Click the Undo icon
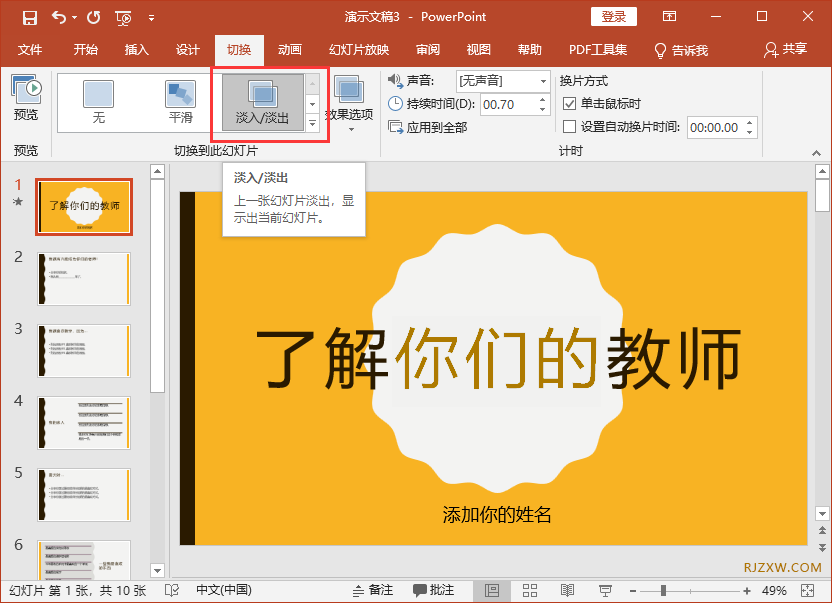Screen dimensions: 832x603 point(59,16)
